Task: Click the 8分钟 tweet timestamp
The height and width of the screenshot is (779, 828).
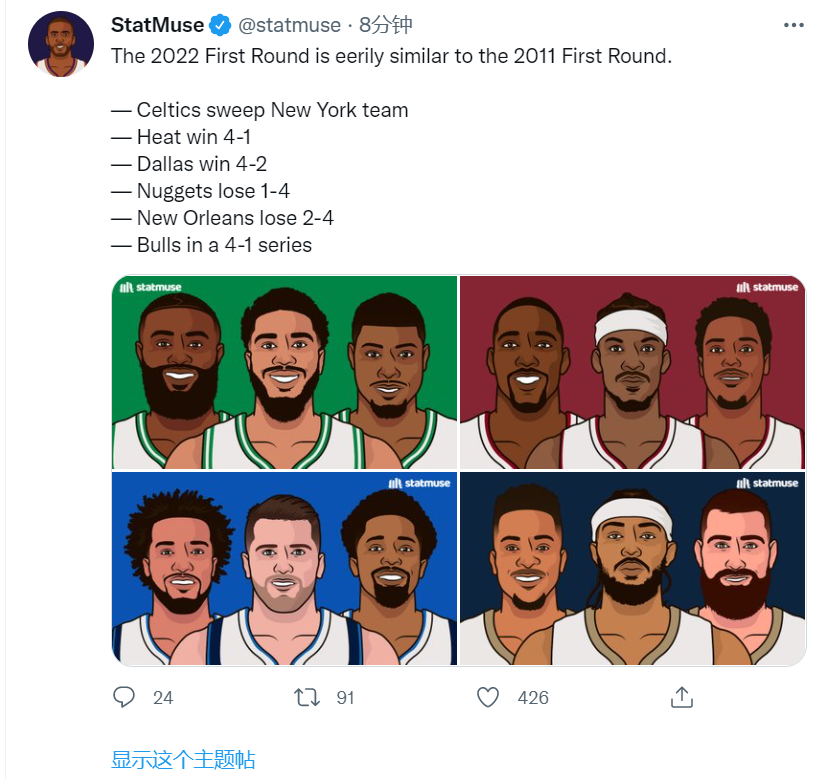Action: click(x=386, y=25)
